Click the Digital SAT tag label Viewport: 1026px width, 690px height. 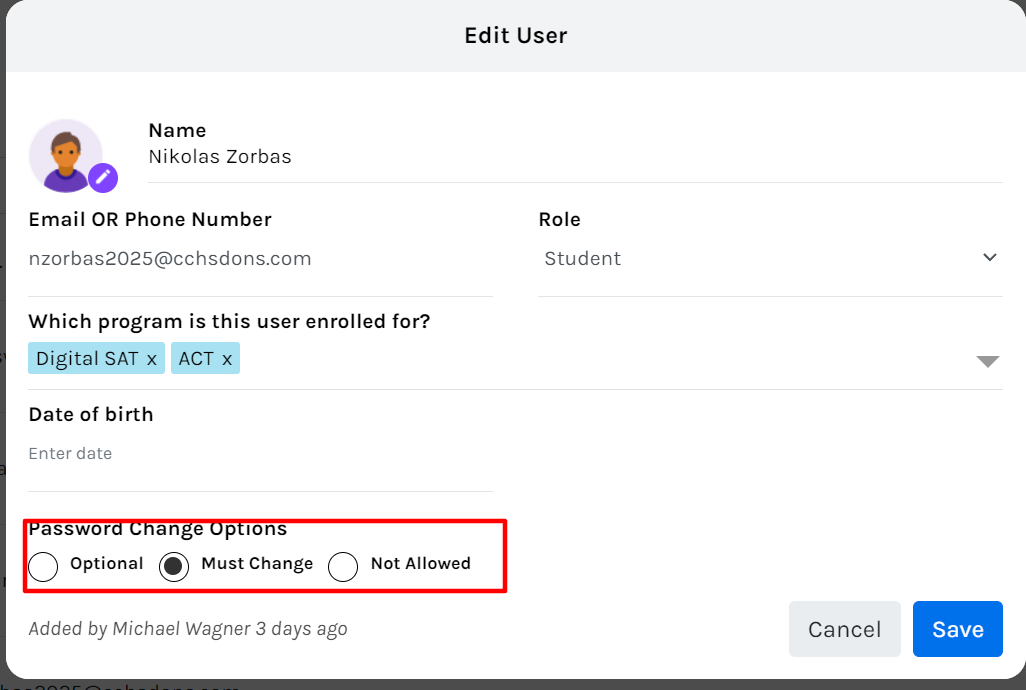87,359
